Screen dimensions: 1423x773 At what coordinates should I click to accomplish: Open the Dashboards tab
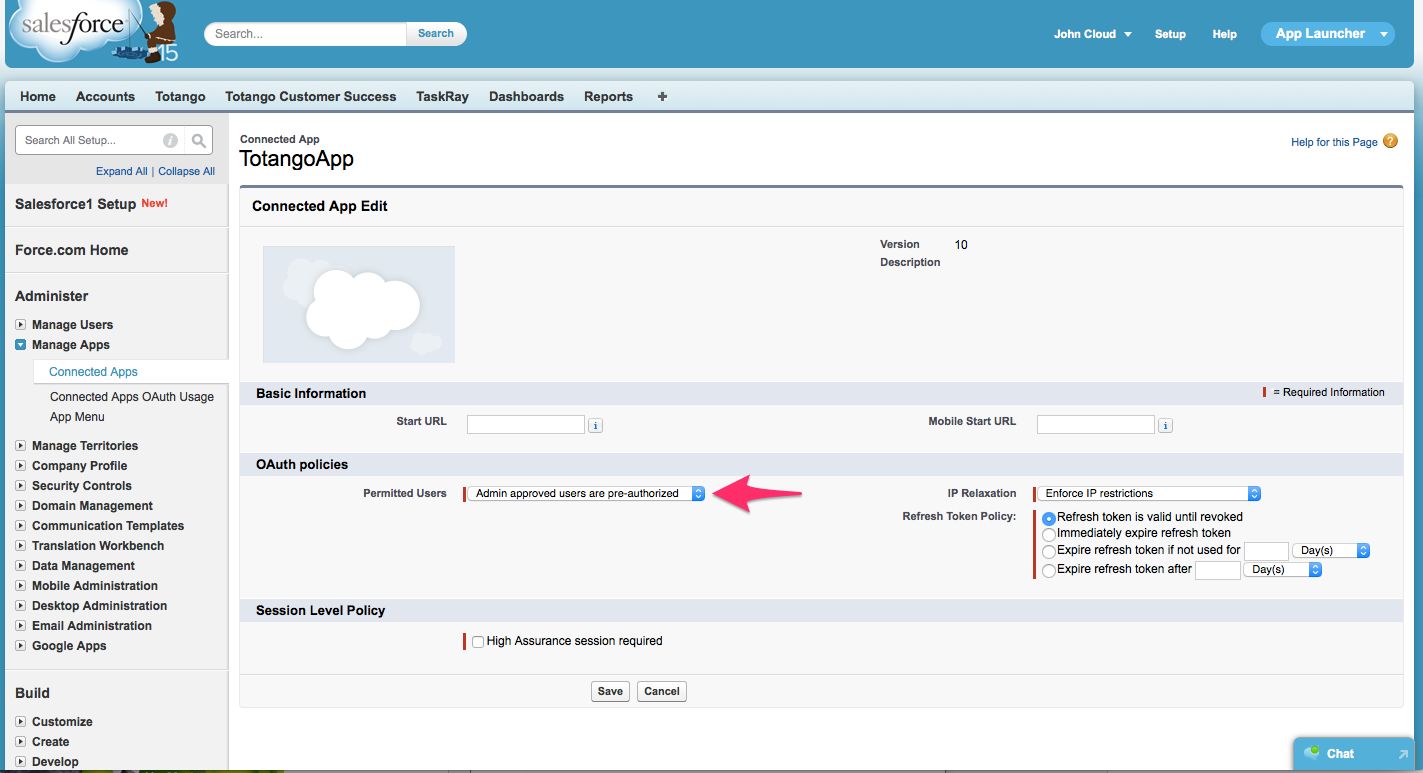coord(526,97)
